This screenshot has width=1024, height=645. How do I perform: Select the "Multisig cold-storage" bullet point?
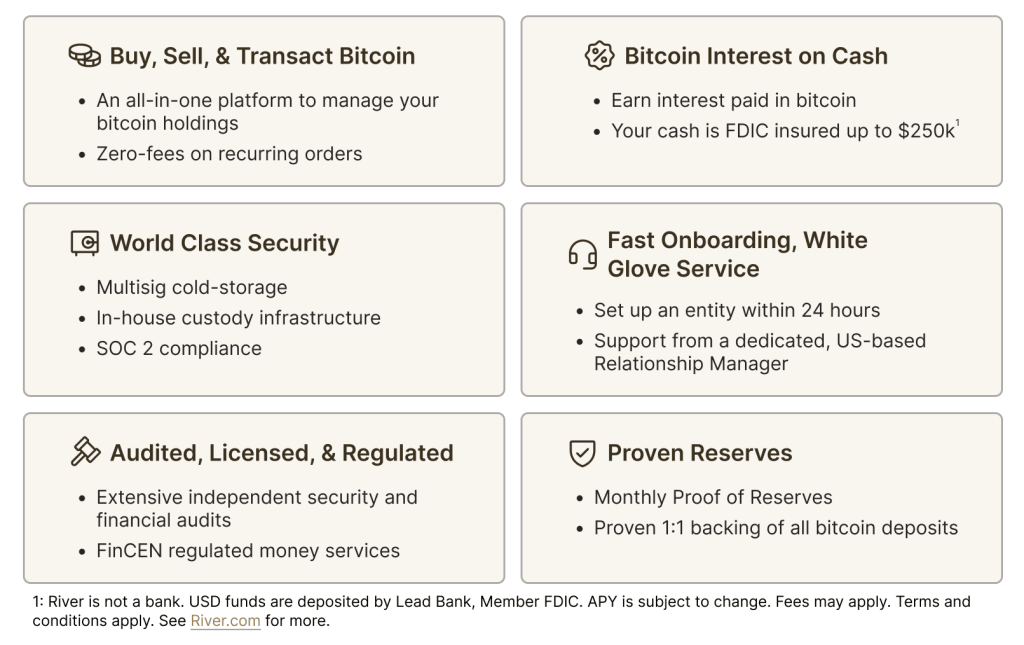[x=191, y=287]
